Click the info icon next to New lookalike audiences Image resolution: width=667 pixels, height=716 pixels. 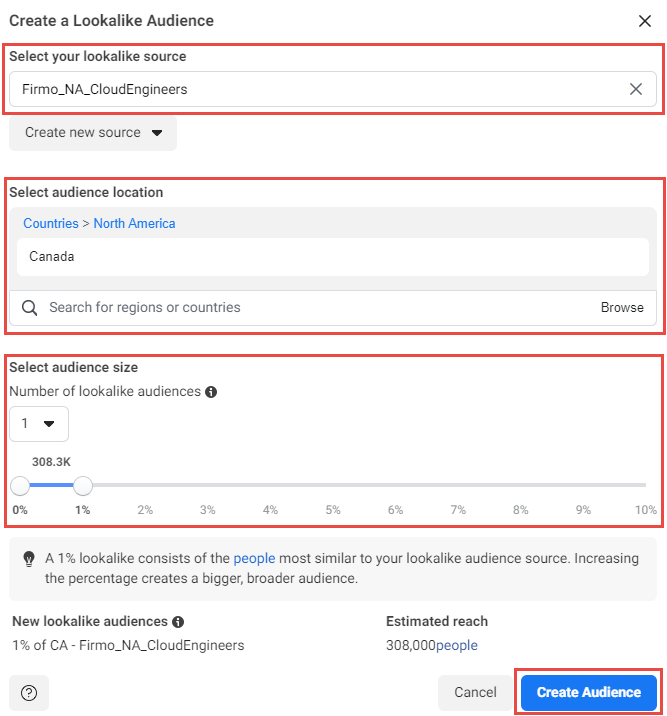178,622
